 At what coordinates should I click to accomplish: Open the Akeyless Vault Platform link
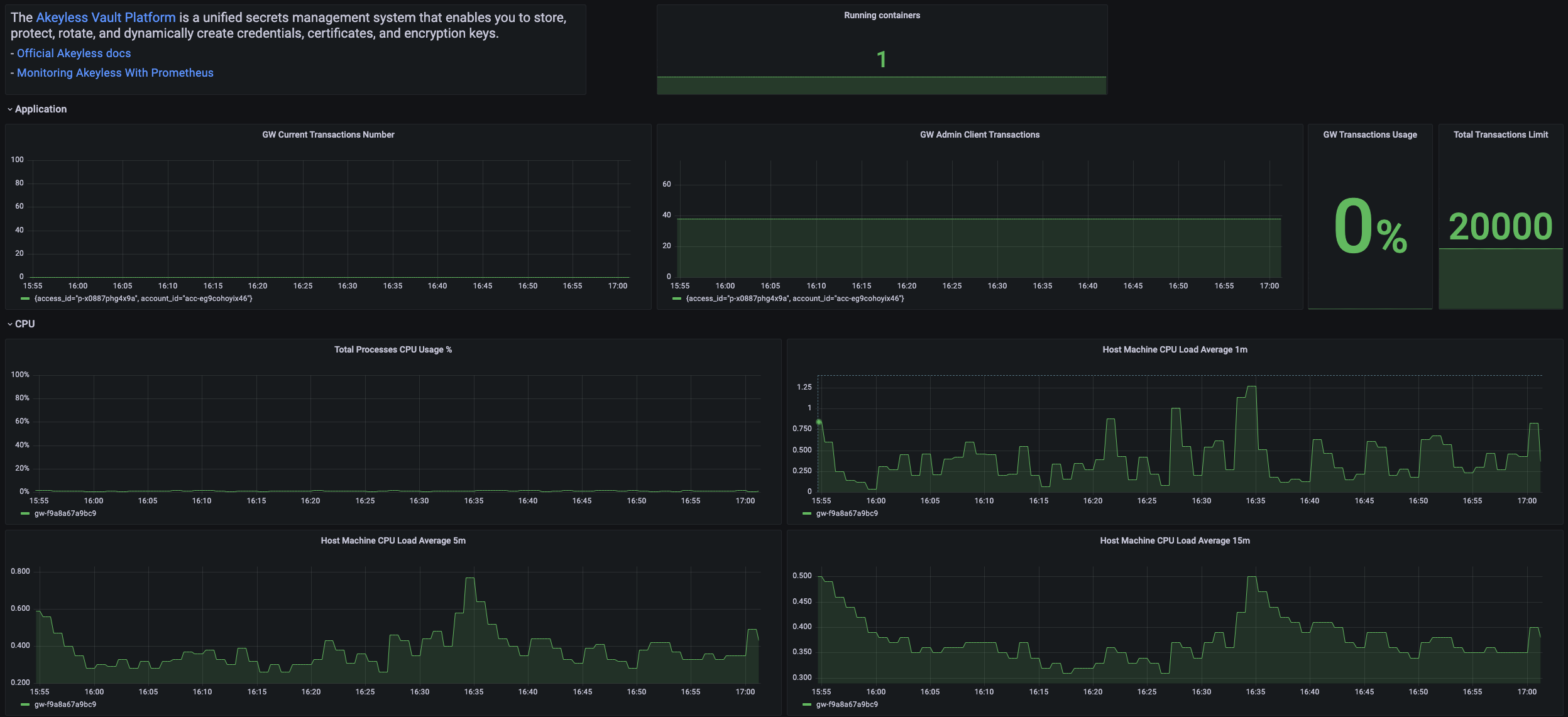(x=106, y=18)
